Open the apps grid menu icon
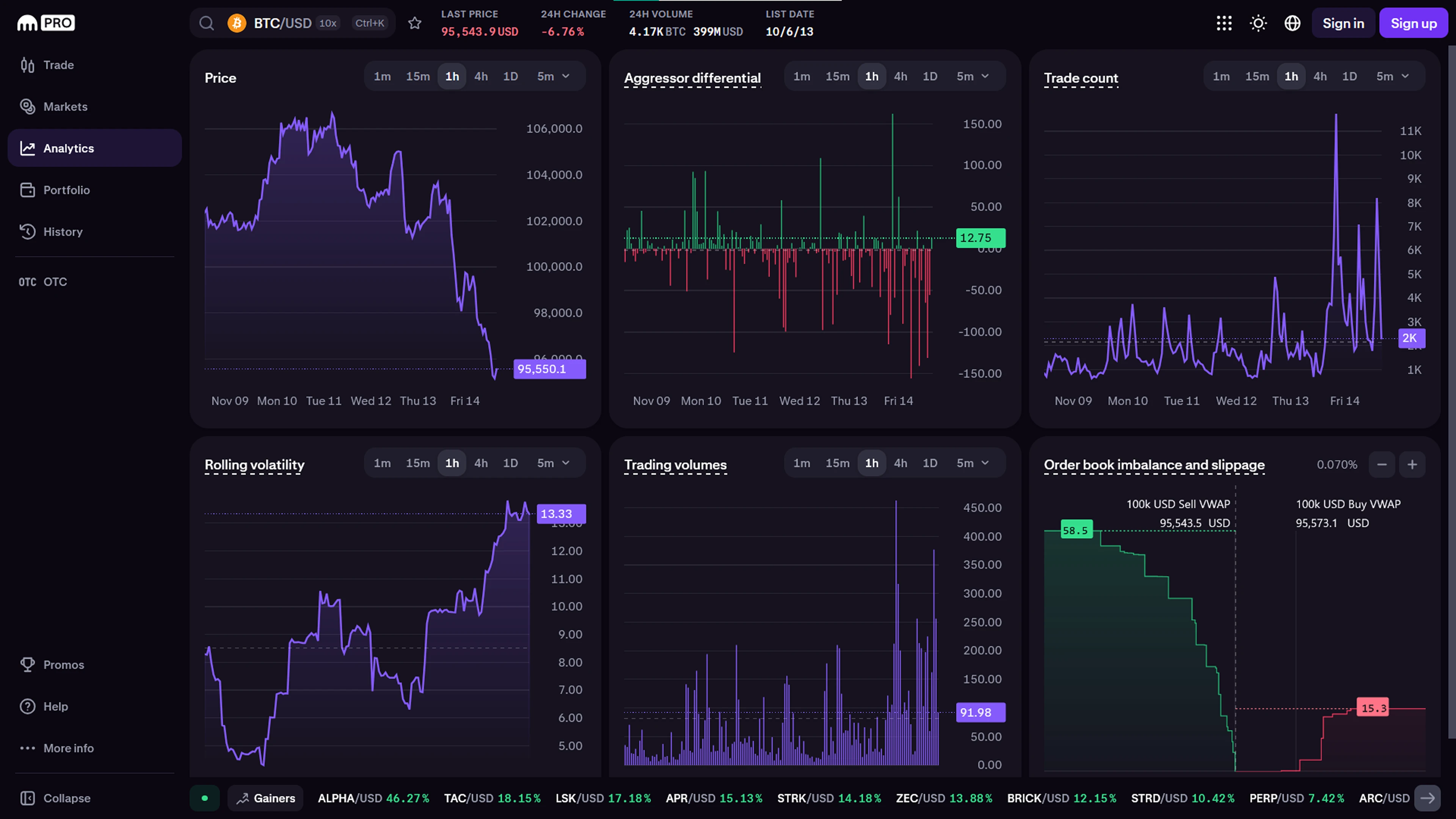This screenshot has width=1456, height=819. pyautogui.click(x=1224, y=23)
